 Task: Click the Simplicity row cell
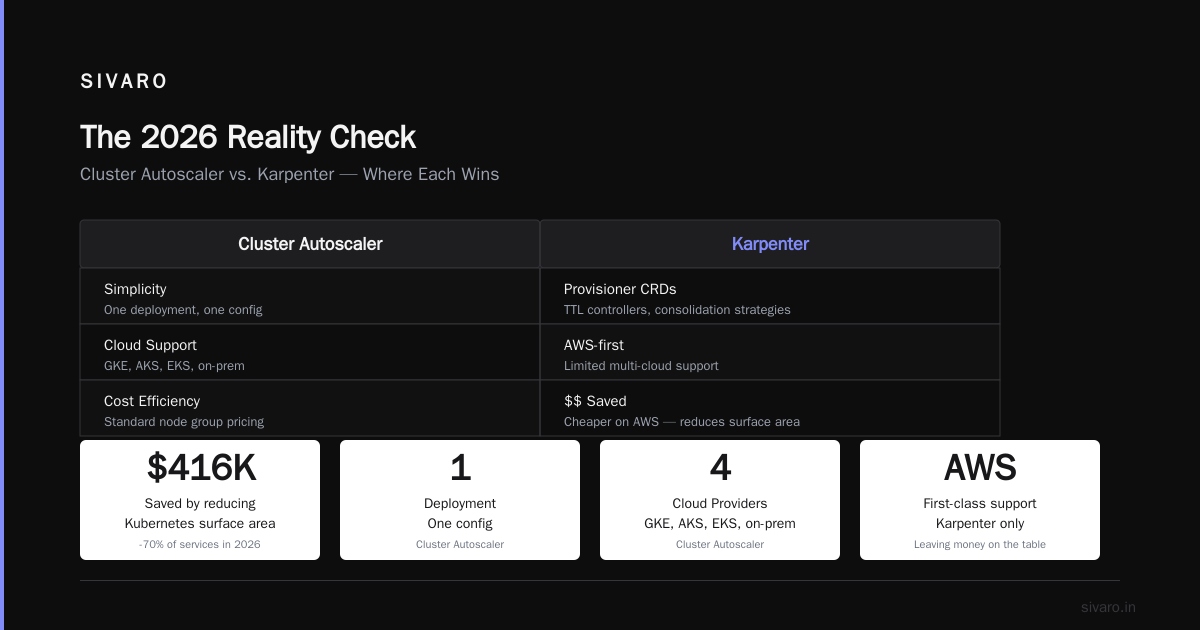pyautogui.click(x=310, y=296)
